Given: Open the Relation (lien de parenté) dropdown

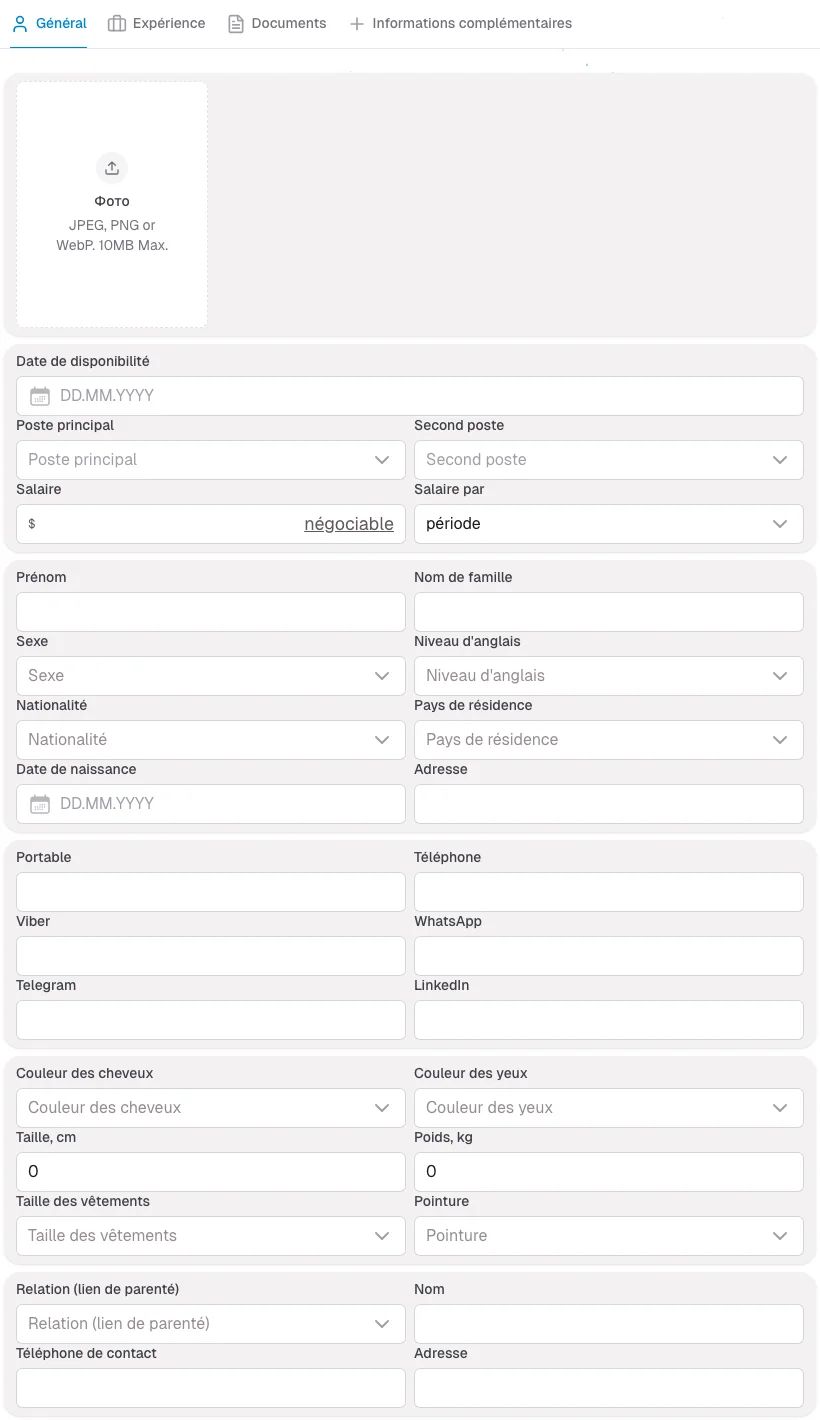Looking at the screenshot, I should [210, 1323].
